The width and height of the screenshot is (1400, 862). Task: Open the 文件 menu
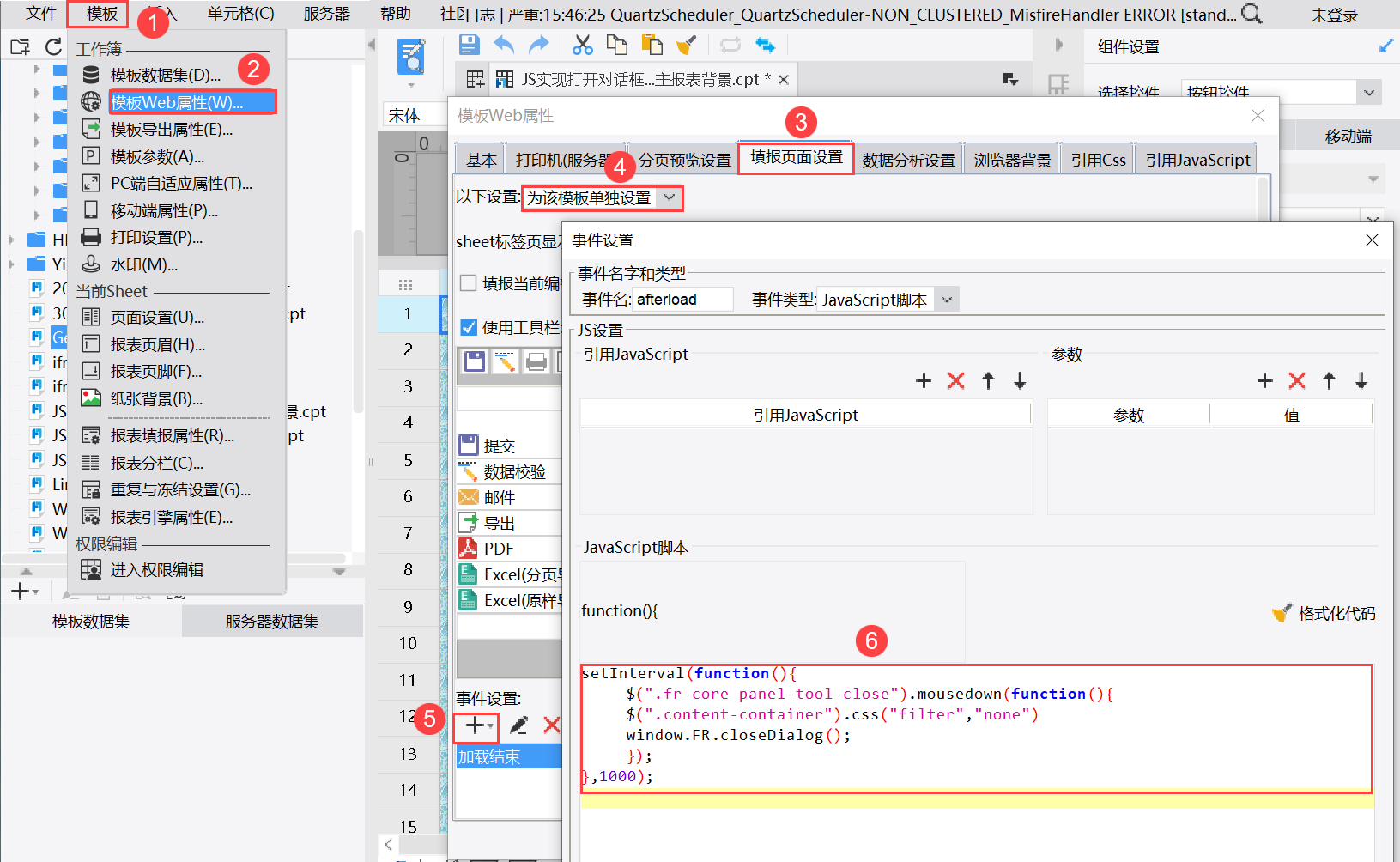click(x=40, y=14)
